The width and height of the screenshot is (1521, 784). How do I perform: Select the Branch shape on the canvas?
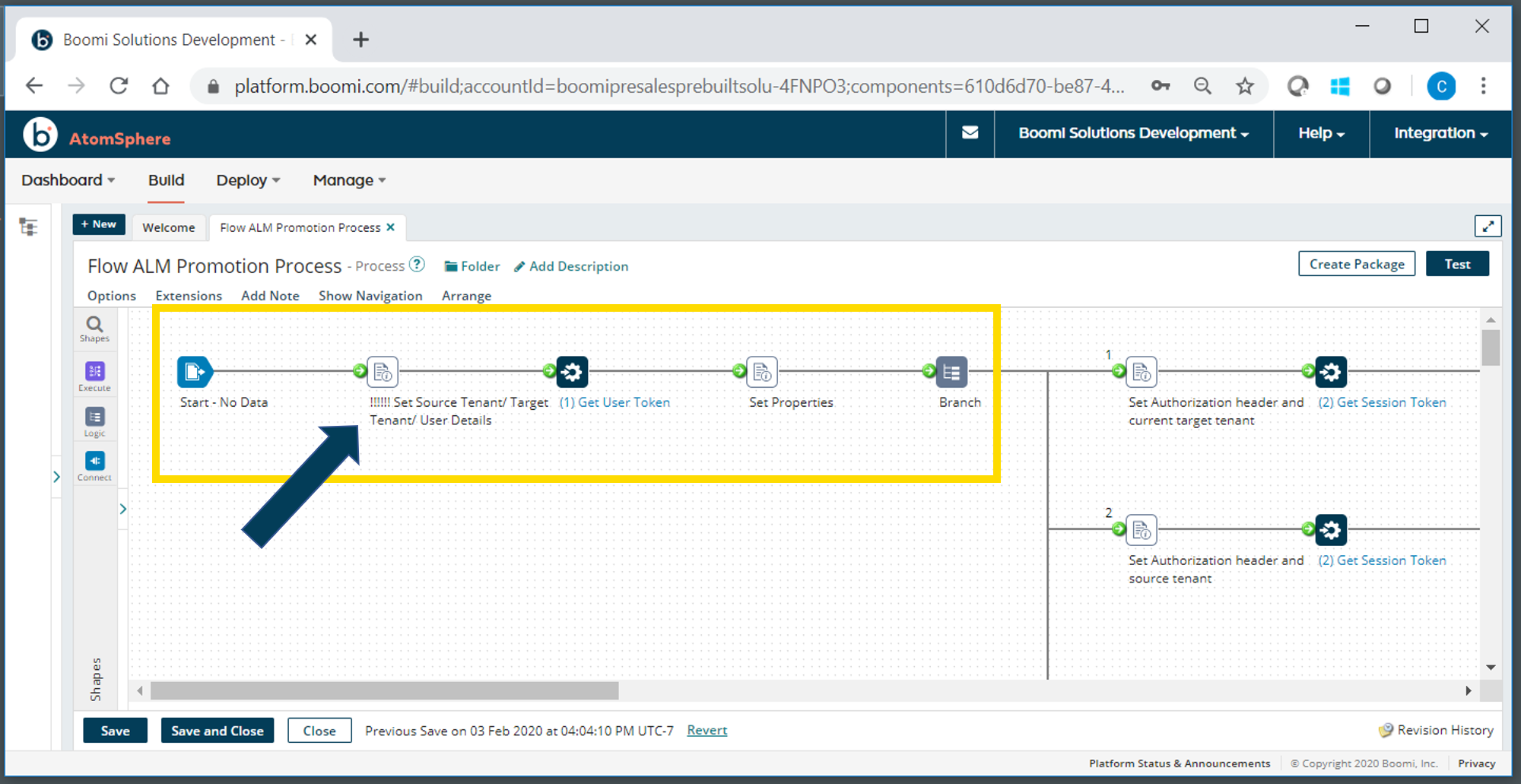(x=951, y=372)
